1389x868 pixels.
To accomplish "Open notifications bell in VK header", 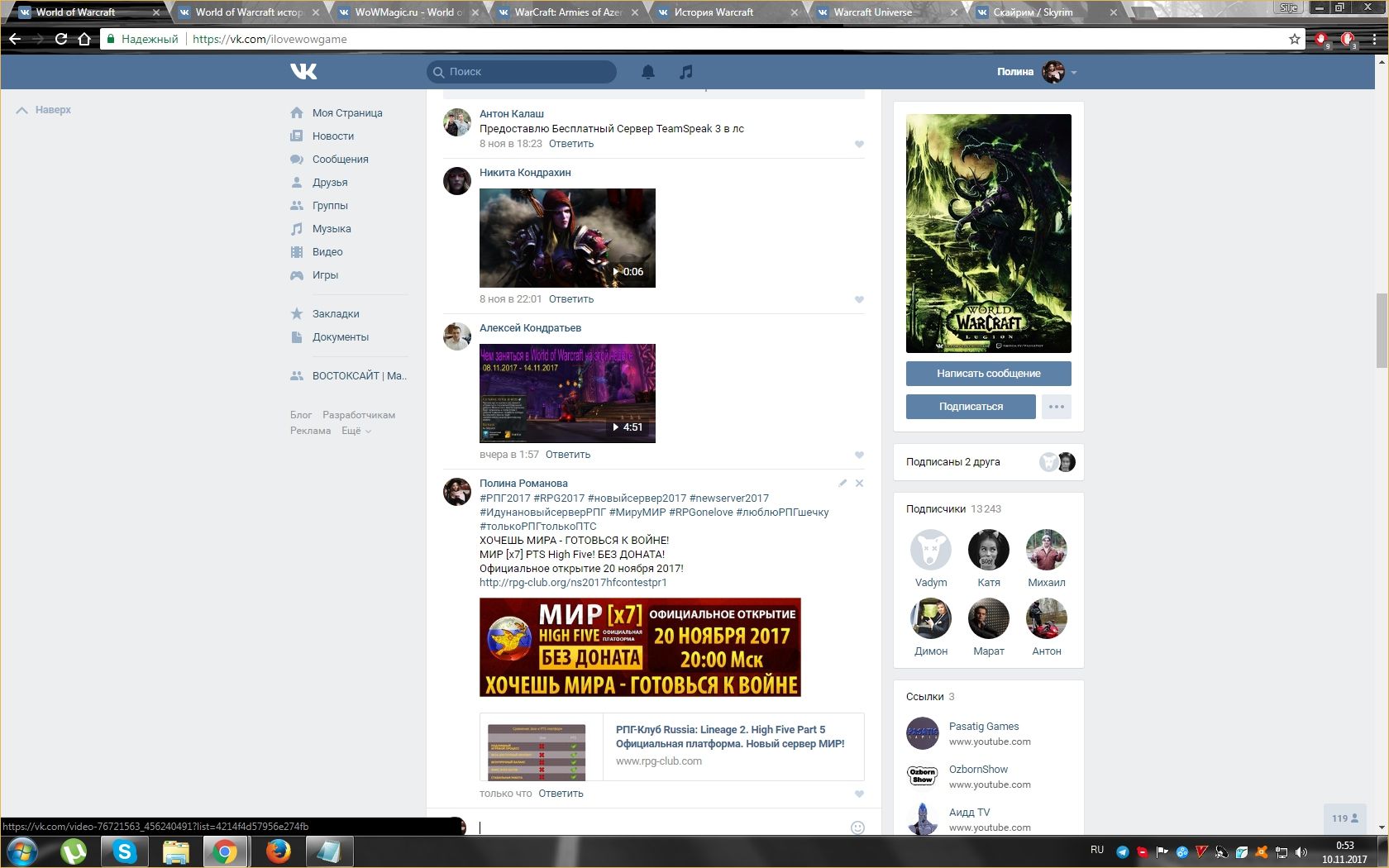I will (648, 72).
